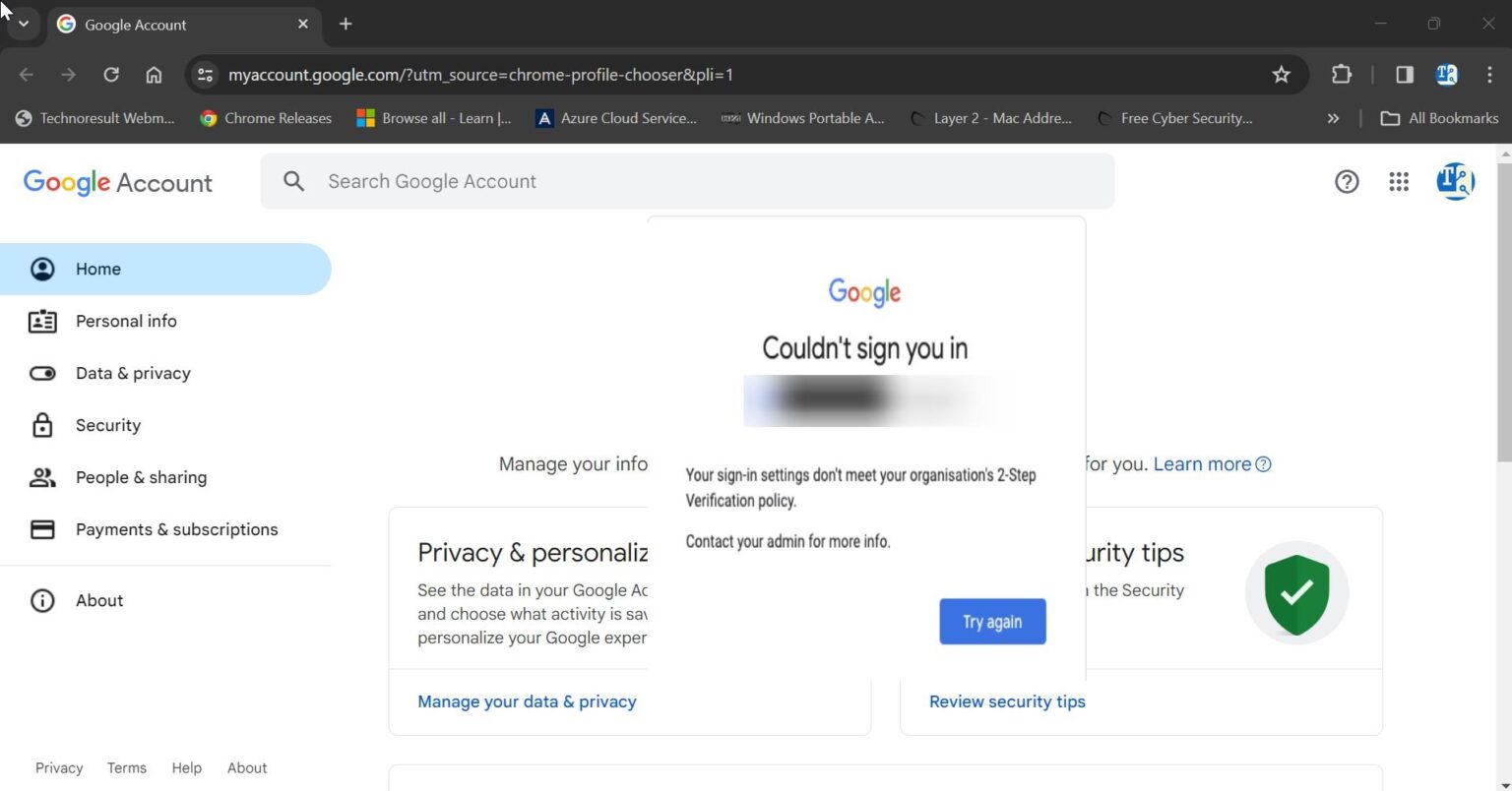
Task: Click the Security padlock icon
Action: 42,425
